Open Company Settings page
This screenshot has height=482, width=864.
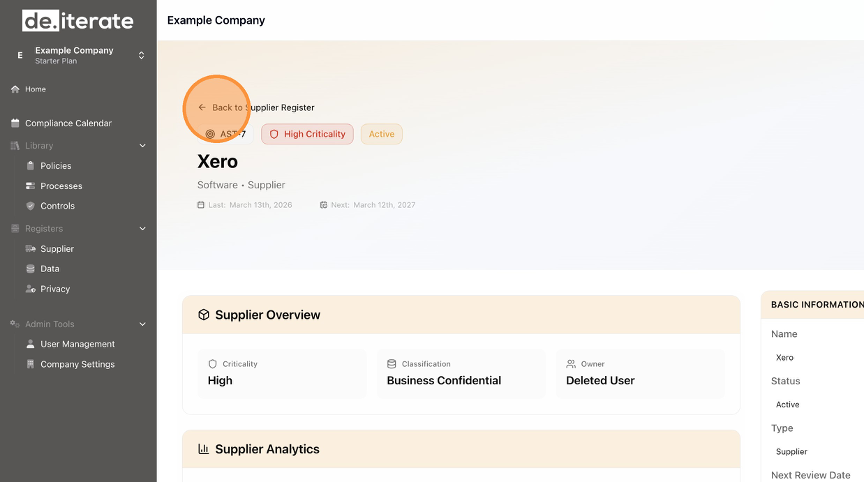pyautogui.click(x=77, y=364)
